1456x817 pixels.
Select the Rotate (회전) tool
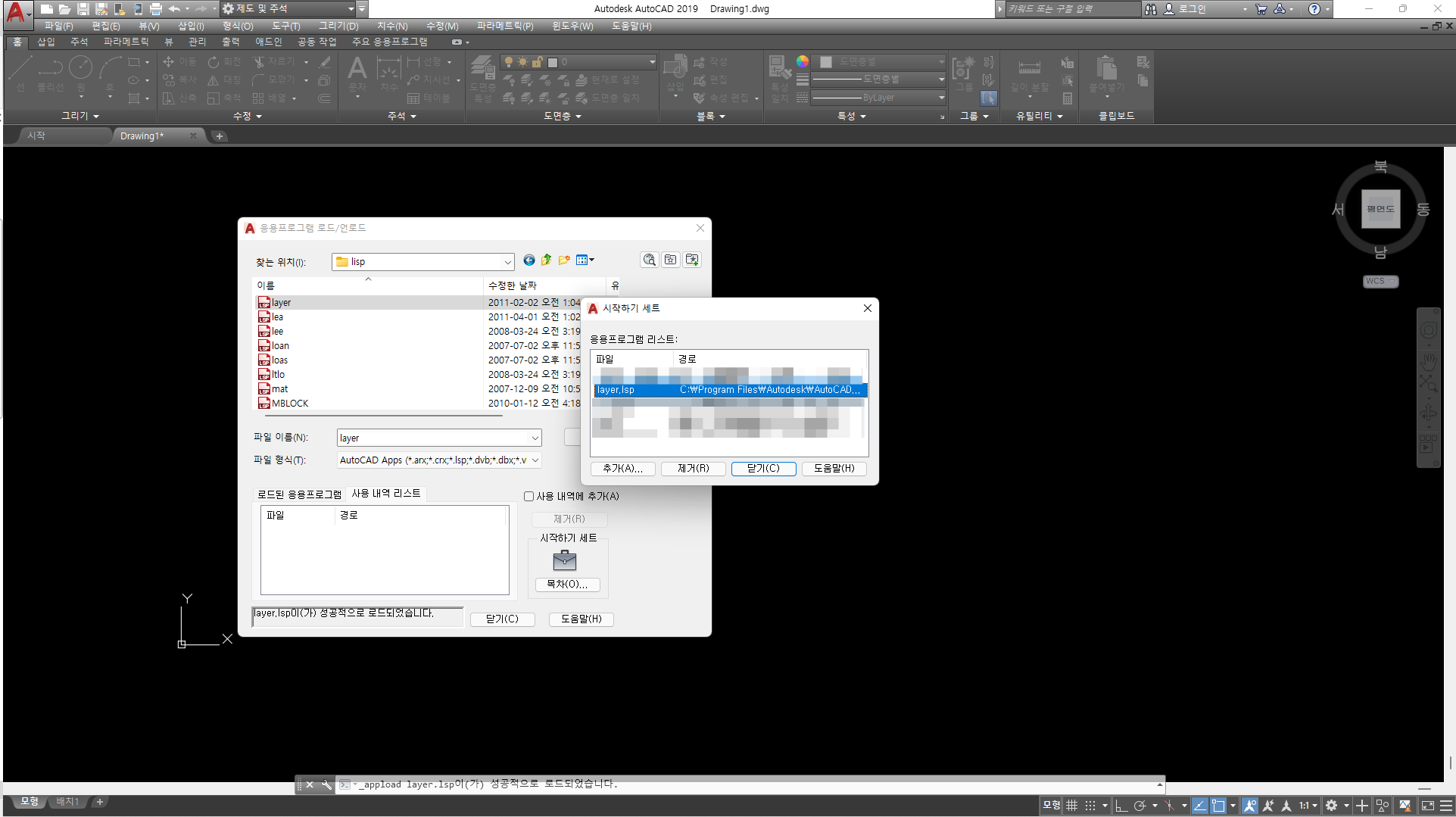(224, 61)
